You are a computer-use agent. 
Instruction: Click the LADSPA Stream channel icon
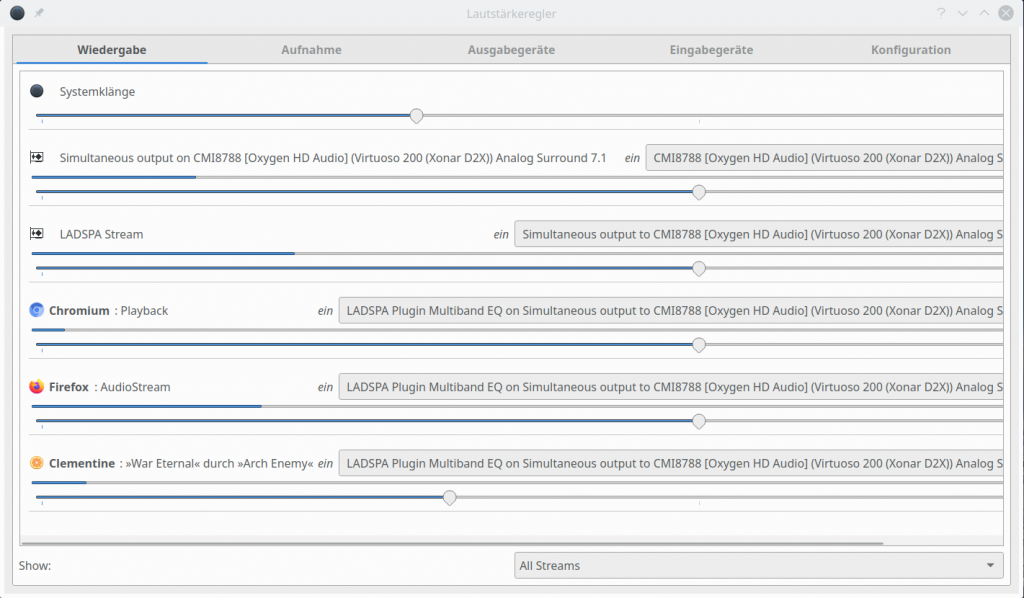tap(37, 234)
